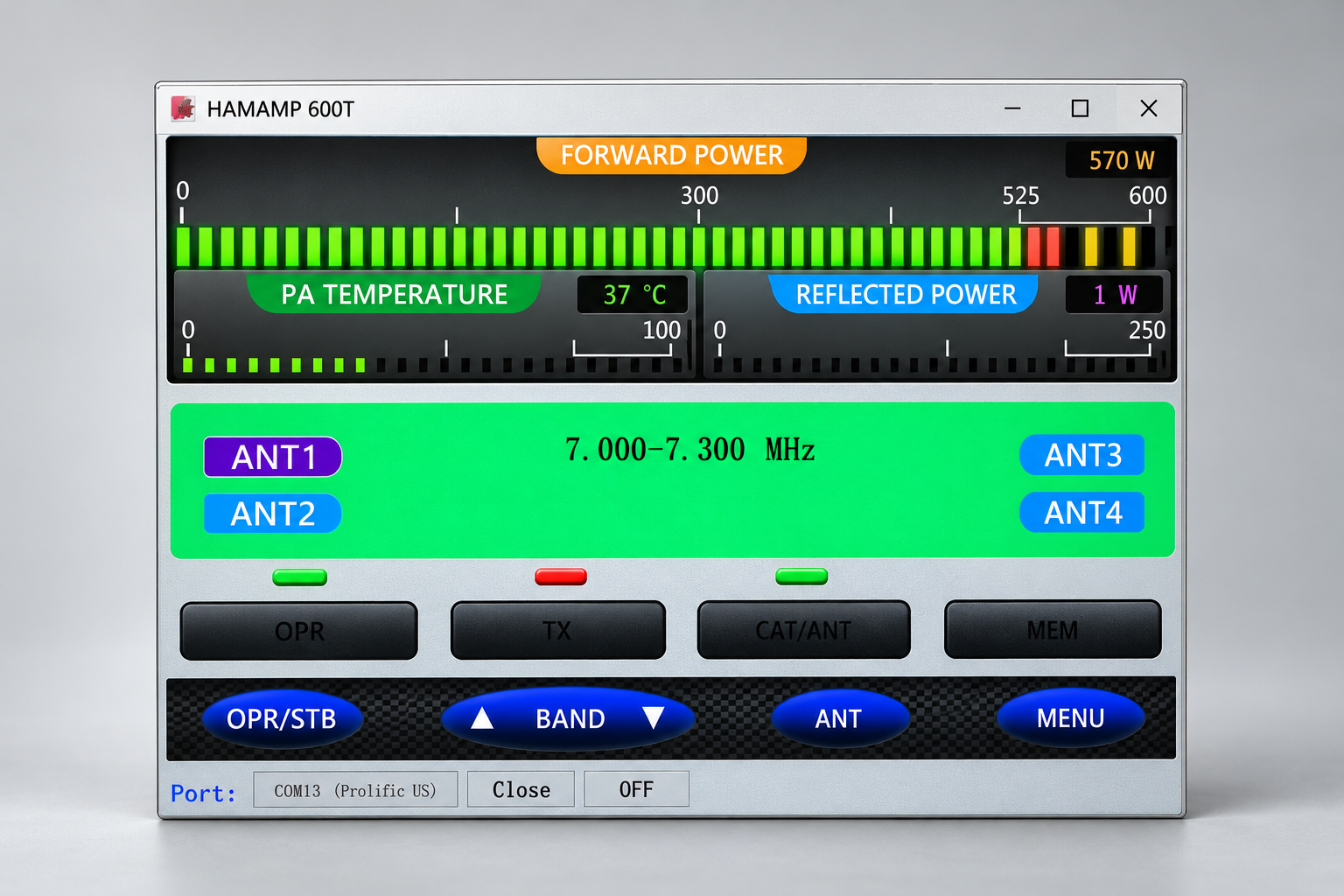Viewport: 1344px width, 896px height.
Task: Maximize the HAMAMP 600T window
Action: (x=1080, y=108)
